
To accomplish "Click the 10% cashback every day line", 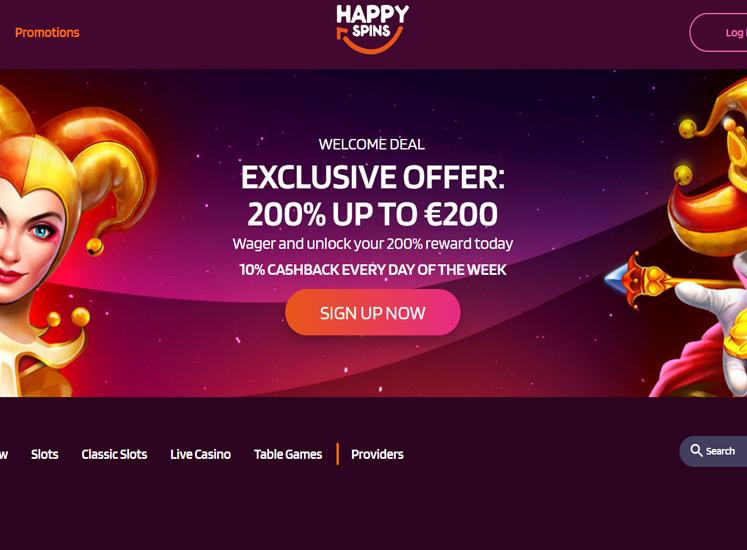I will (373, 270).
